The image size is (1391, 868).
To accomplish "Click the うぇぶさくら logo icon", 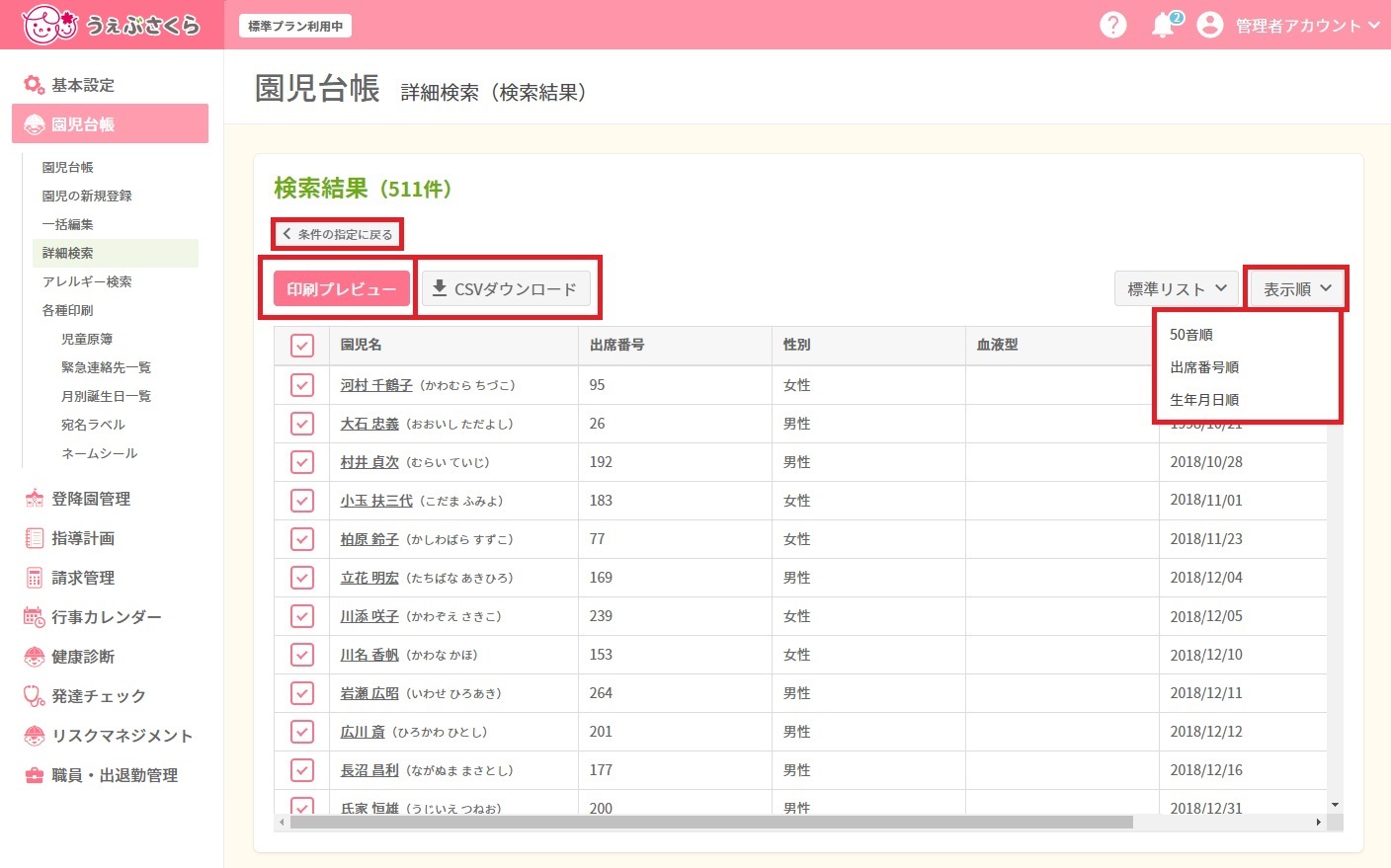I will (x=49, y=25).
